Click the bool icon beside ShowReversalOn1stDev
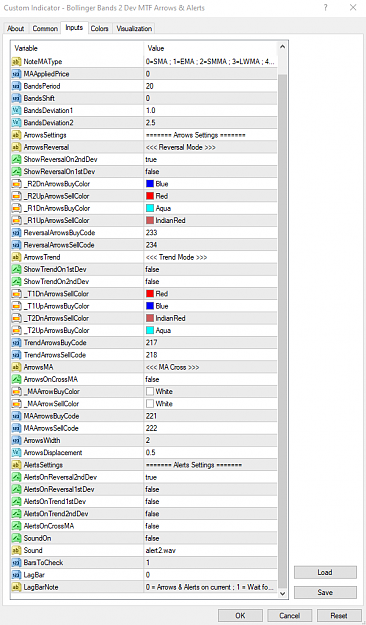The image size is (366, 625). (16, 171)
